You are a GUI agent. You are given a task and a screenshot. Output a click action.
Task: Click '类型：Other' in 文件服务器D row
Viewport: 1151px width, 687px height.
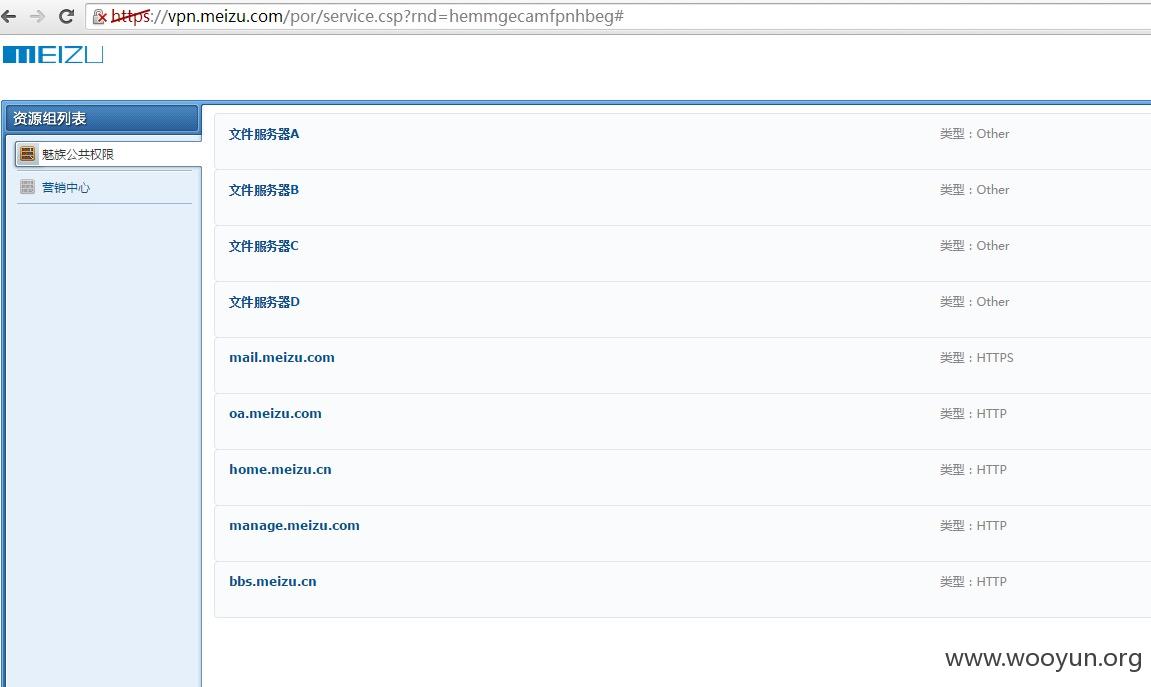coord(975,302)
